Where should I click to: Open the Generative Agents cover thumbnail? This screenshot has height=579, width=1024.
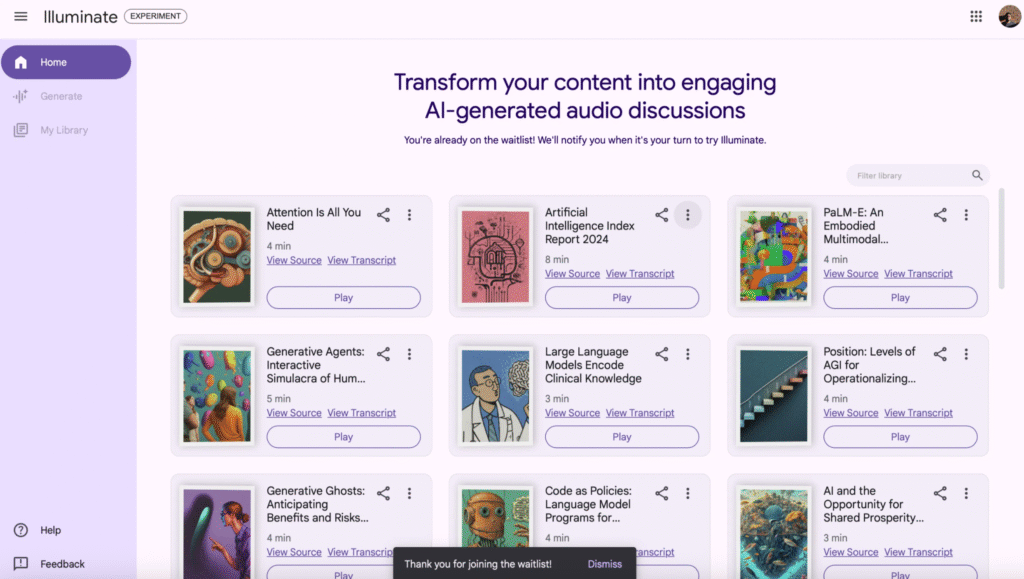217,396
